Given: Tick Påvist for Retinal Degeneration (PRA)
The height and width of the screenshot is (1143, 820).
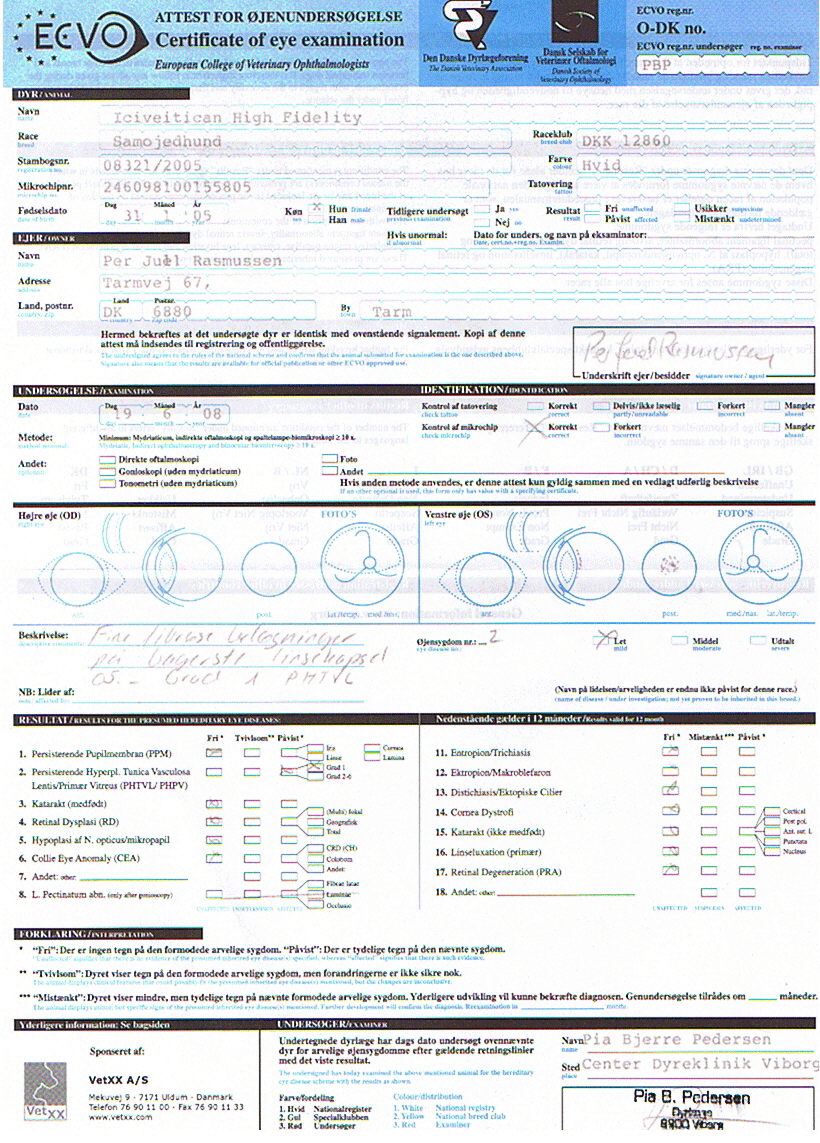Looking at the screenshot, I should point(746,871).
